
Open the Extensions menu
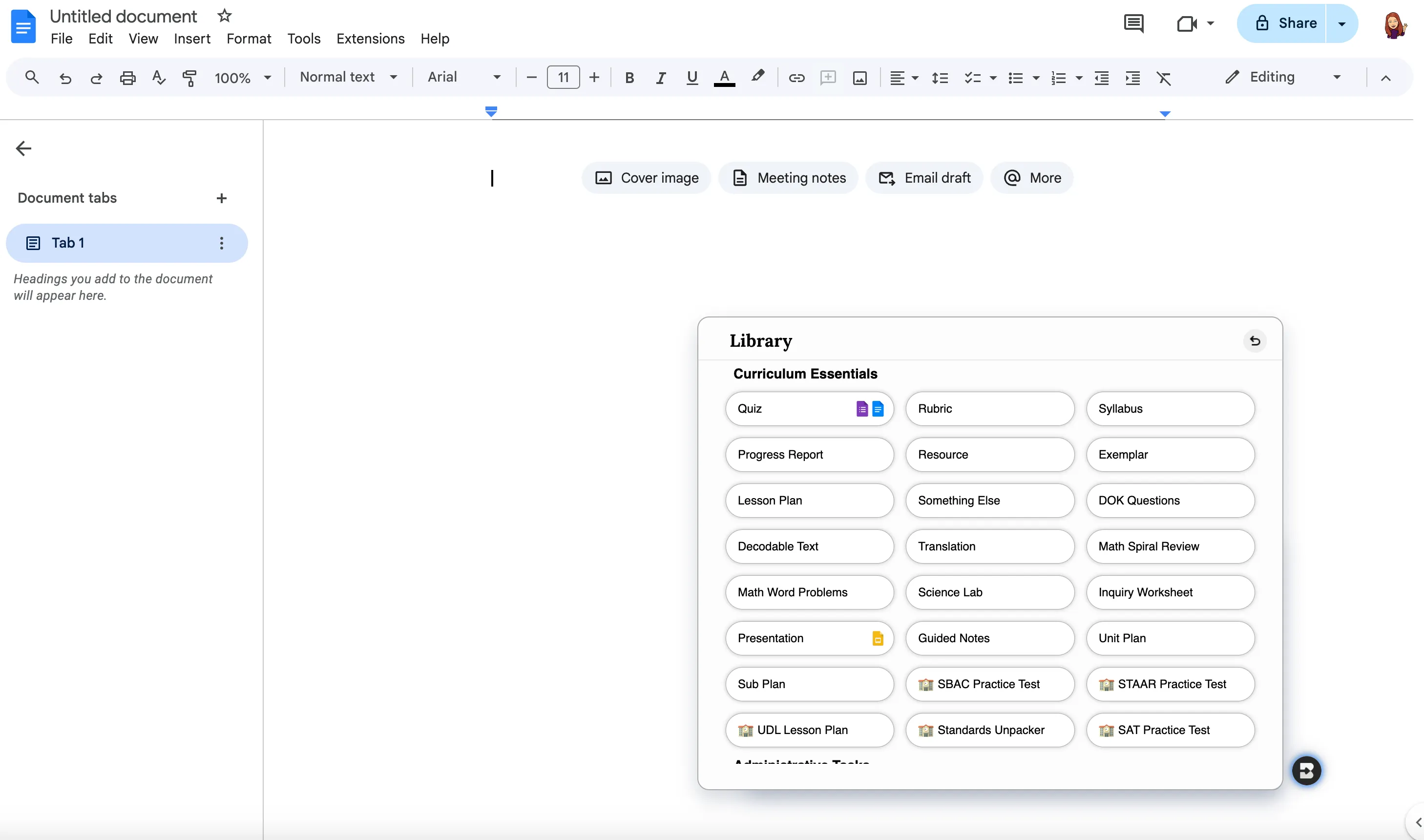[370, 39]
